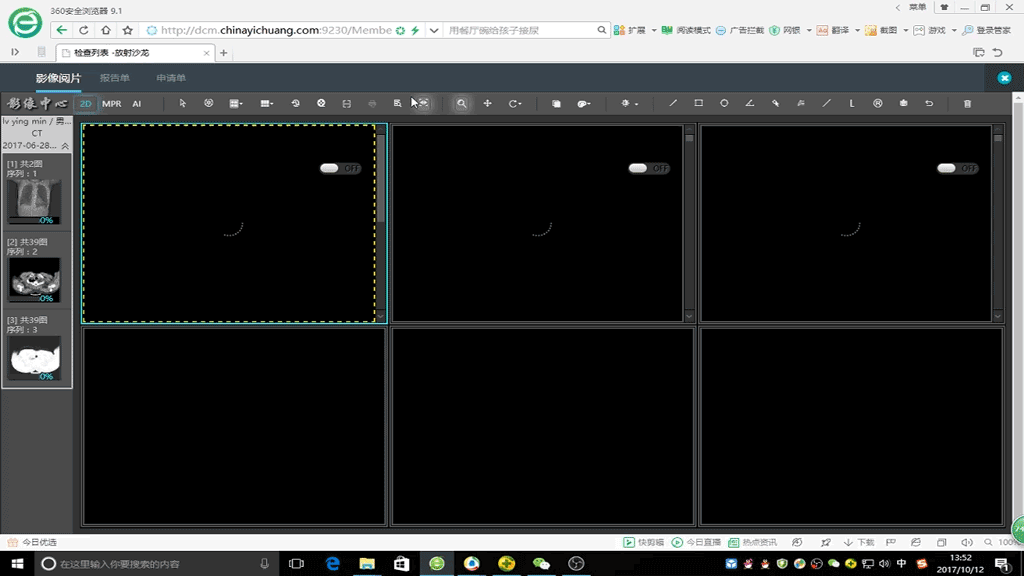
Task: Toggle the OFF switch in middle viewport
Action: pos(648,168)
